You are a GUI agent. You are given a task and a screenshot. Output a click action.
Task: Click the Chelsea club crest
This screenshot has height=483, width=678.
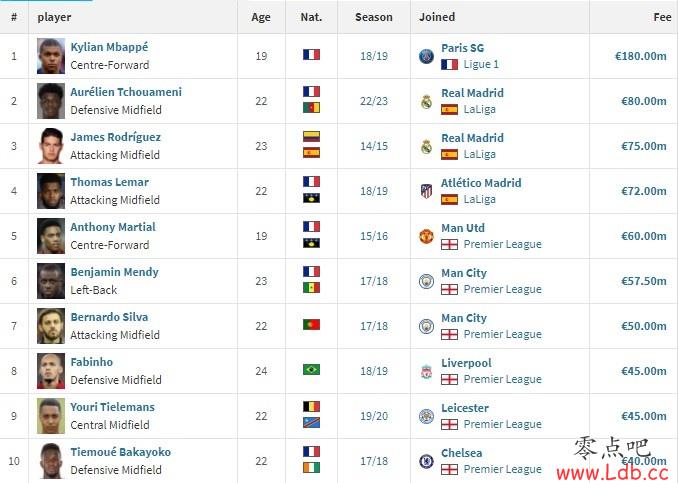point(426,461)
